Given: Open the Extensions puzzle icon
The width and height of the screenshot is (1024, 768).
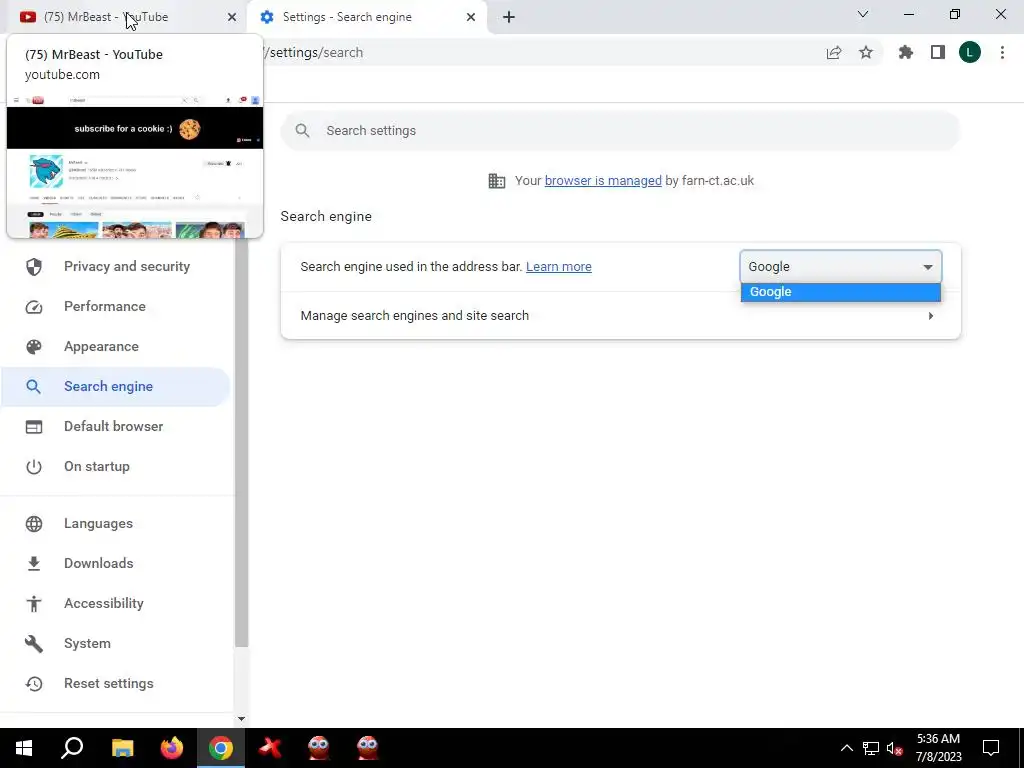Looking at the screenshot, I should tap(906, 52).
